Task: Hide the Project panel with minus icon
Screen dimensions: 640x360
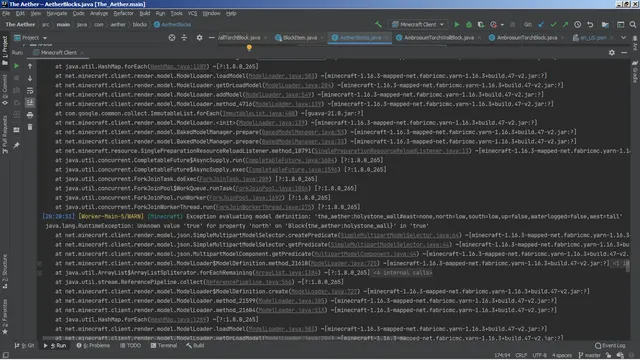Action: tap(211, 38)
